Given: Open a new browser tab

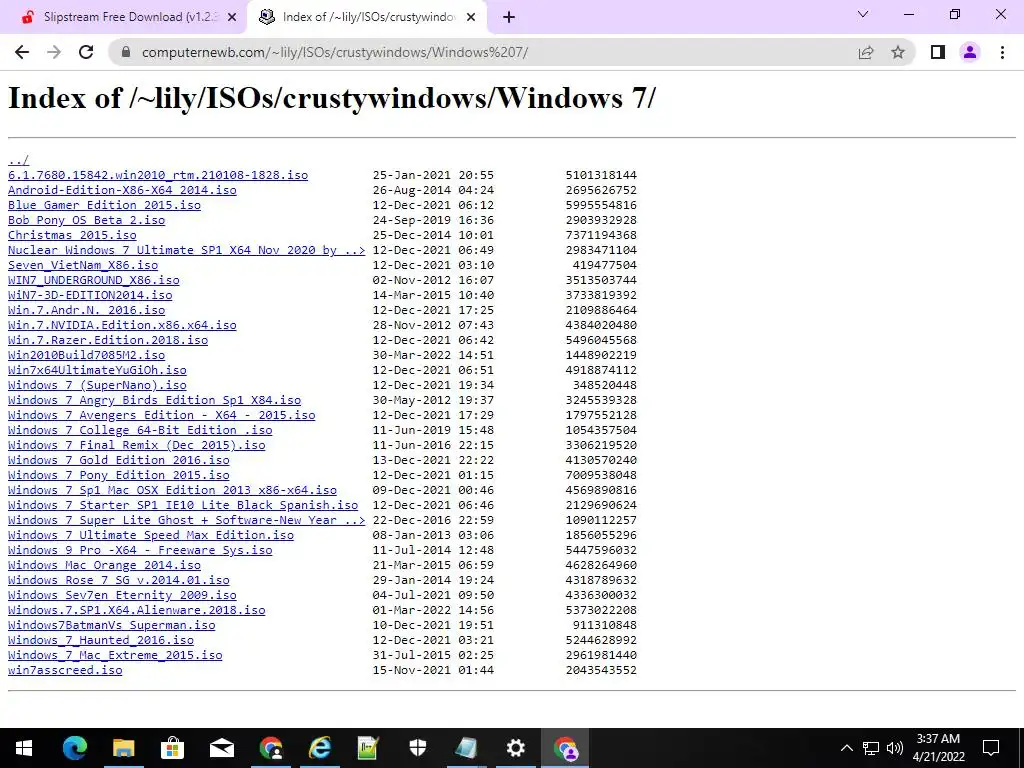Looking at the screenshot, I should [509, 17].
